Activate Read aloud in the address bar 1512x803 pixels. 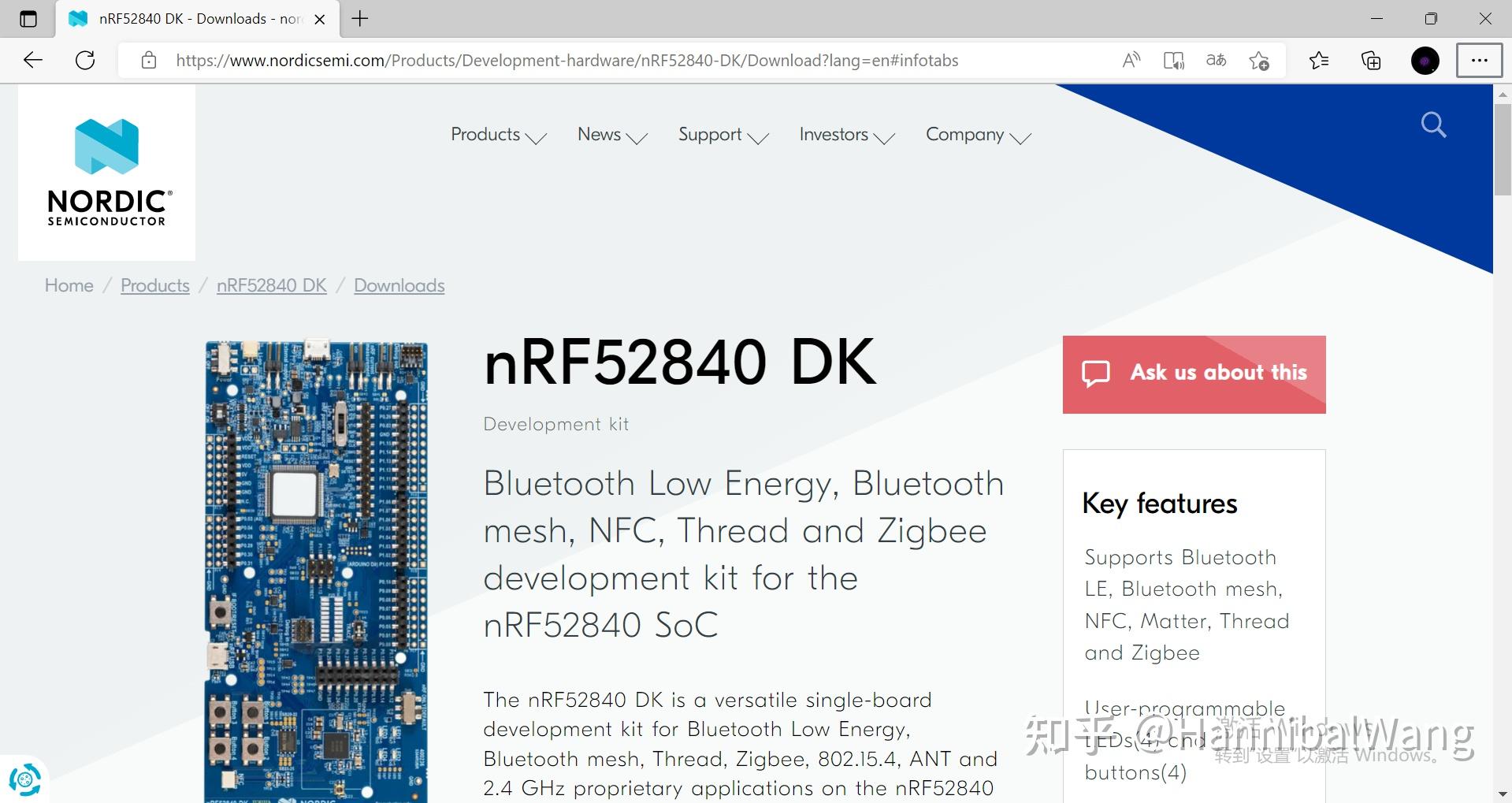[1131, 60]
